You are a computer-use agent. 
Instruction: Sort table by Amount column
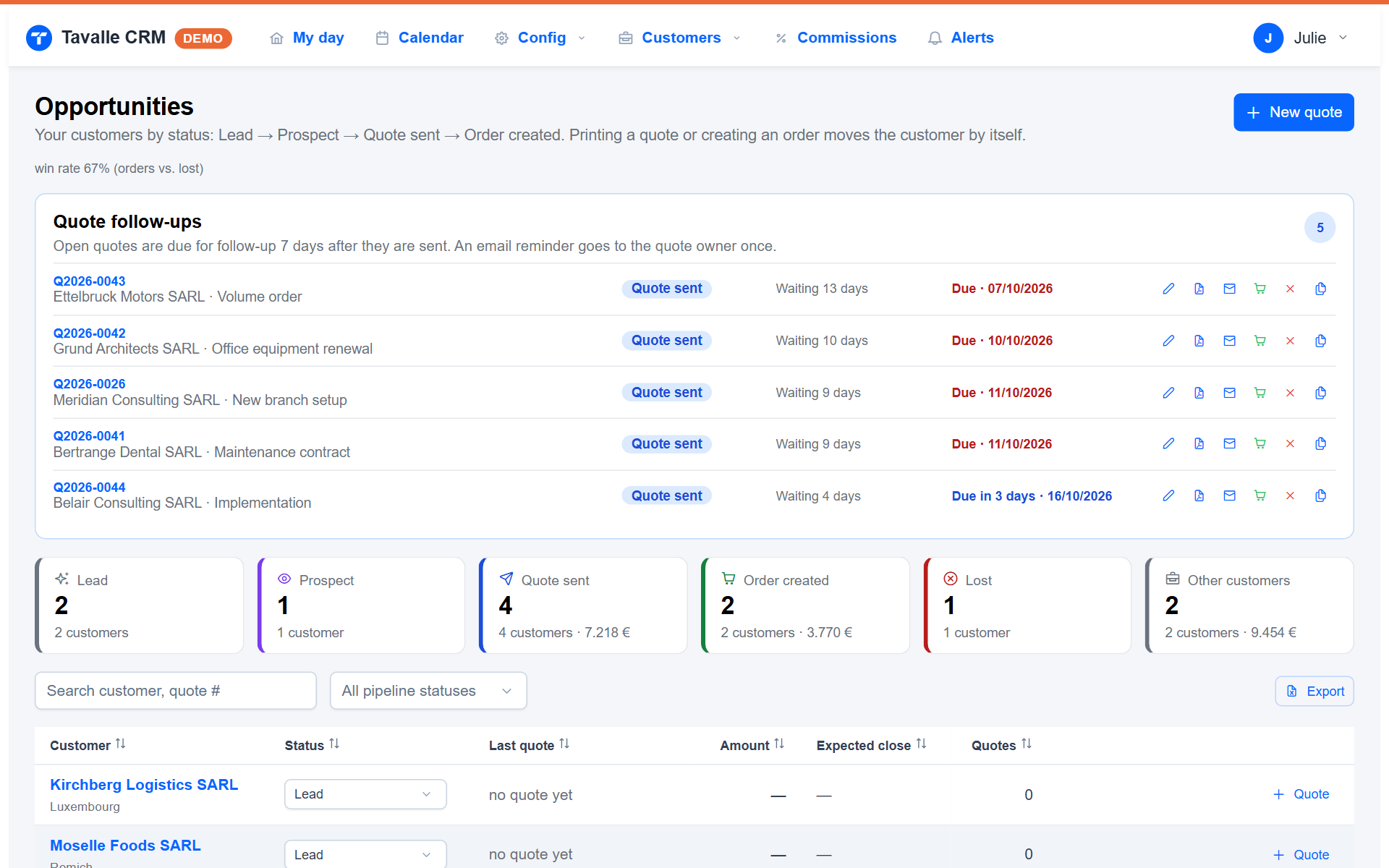pos(752,745)
